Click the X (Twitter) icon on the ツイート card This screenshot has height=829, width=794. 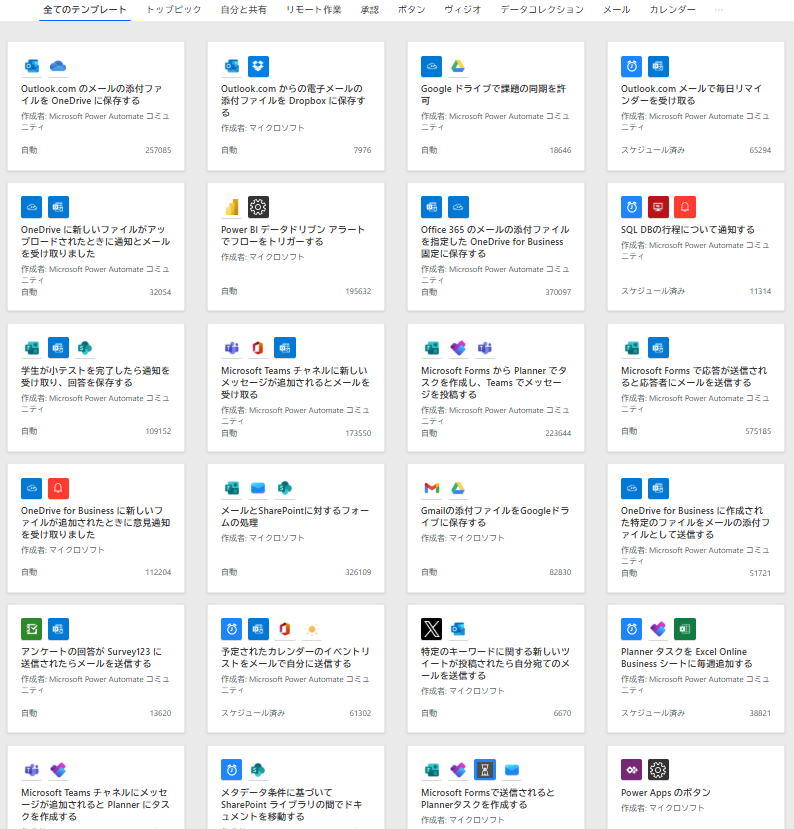pyautogui.click(x=432, y=629)
